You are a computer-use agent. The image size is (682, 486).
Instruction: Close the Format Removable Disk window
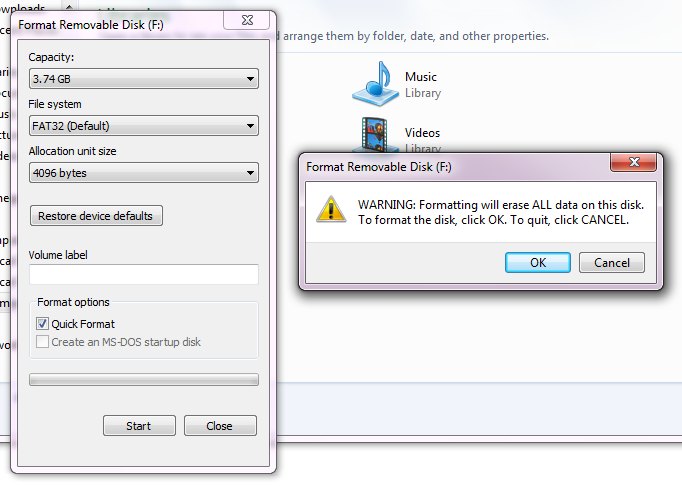point(246,19)
